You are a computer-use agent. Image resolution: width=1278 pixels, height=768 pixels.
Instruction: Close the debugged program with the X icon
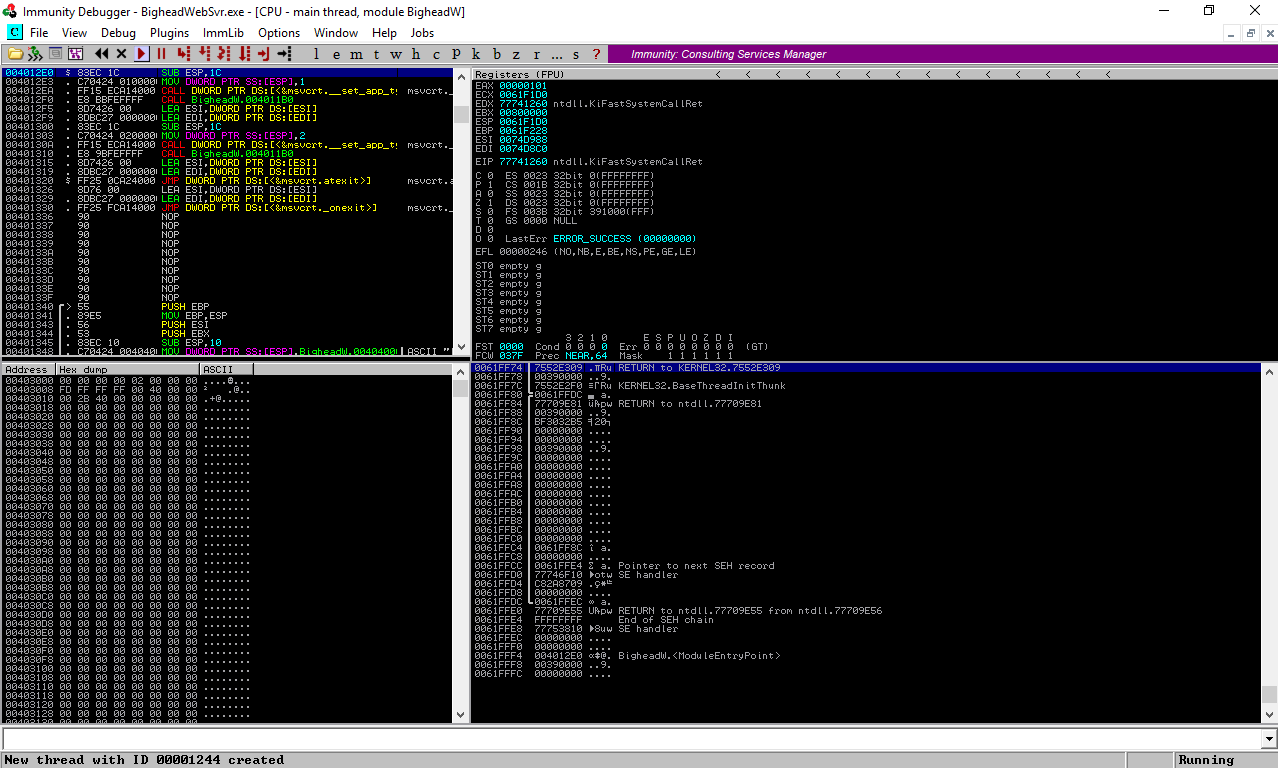[122, 54]
